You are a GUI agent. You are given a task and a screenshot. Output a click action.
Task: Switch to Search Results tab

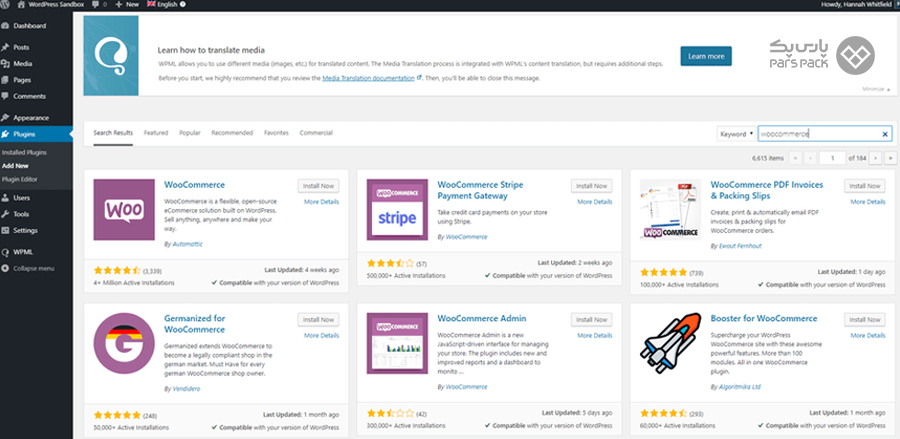[113, 133]
